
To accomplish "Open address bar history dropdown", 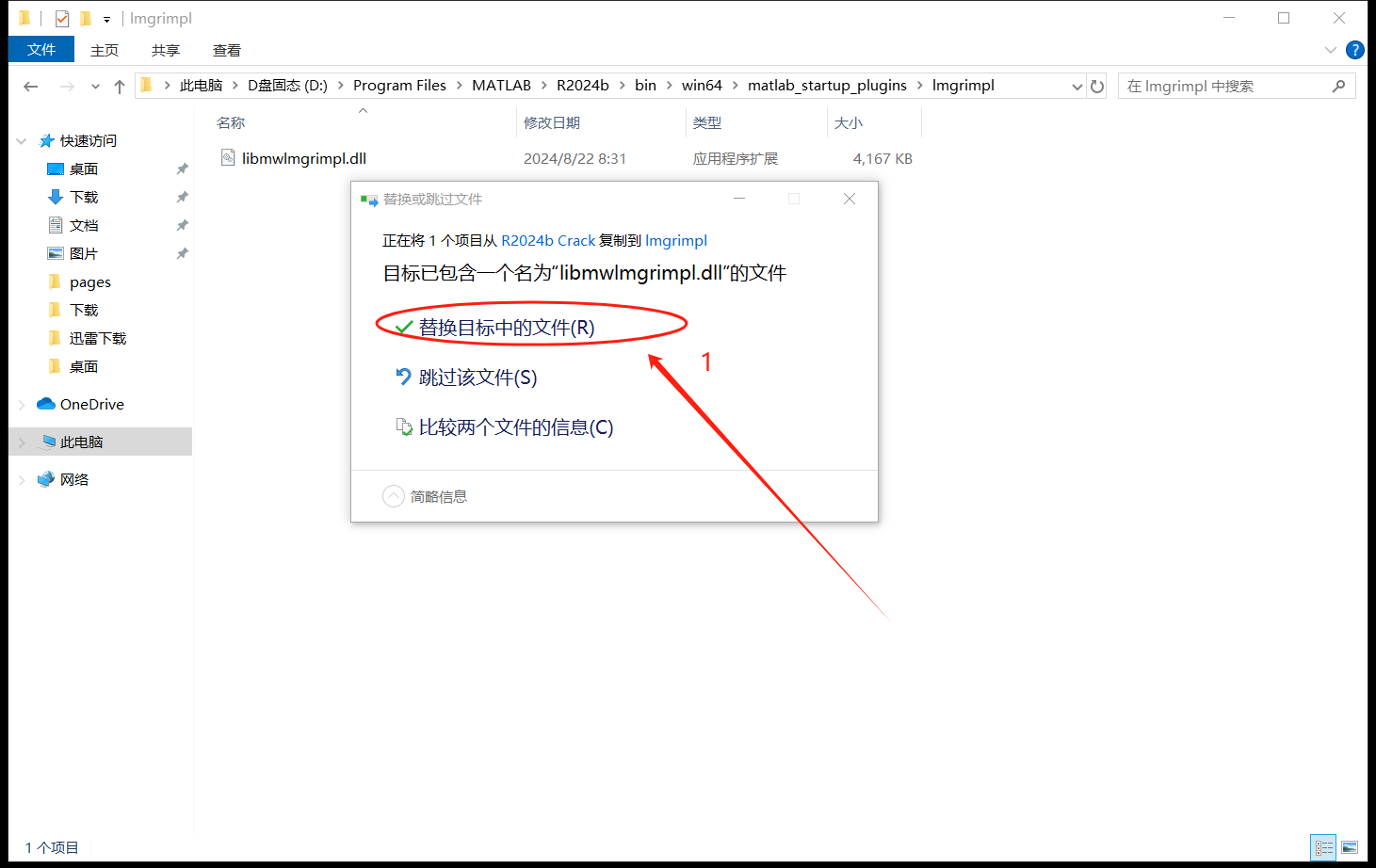I will pos(1077,86).
